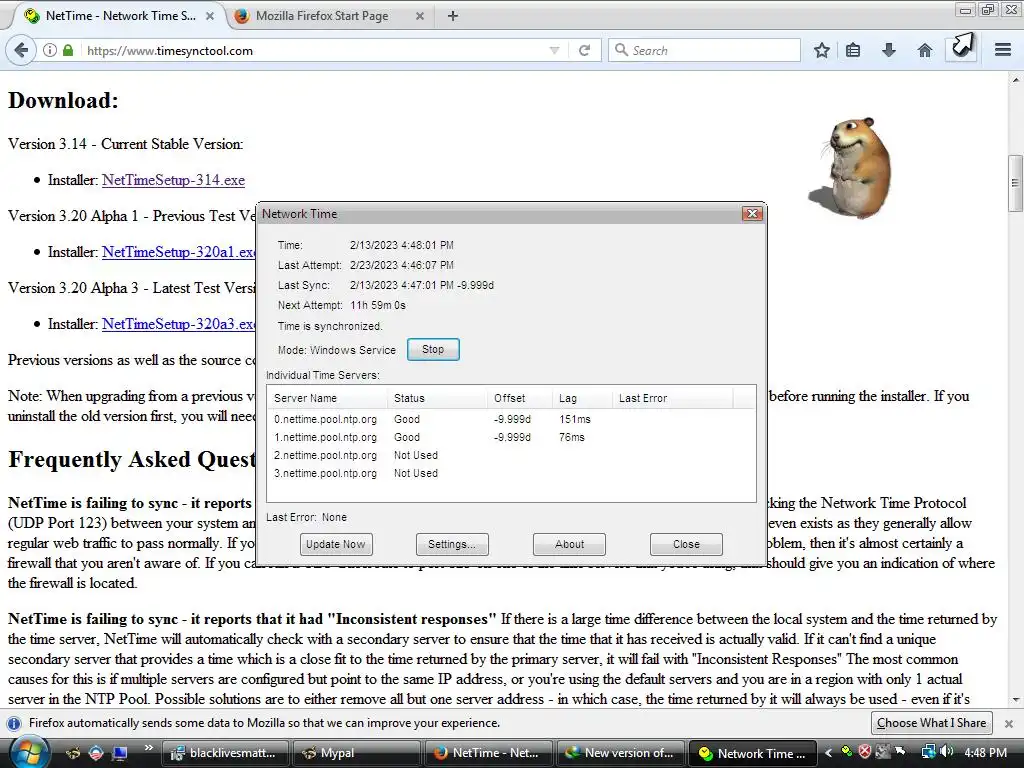Go to Firefox Home page
The width and height of the screenshot is (1024, 768).
[x=925, y=50]
